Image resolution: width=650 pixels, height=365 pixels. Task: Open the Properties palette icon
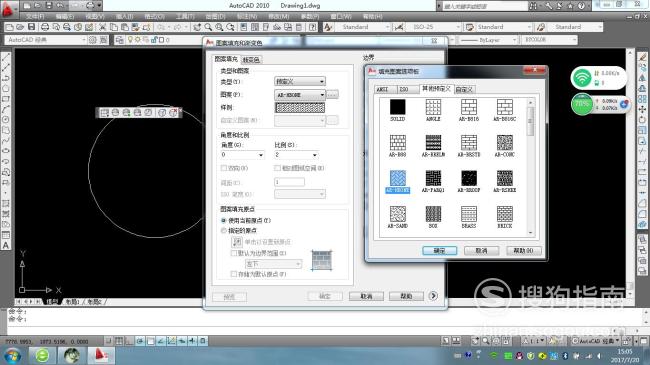pos(244,27)
